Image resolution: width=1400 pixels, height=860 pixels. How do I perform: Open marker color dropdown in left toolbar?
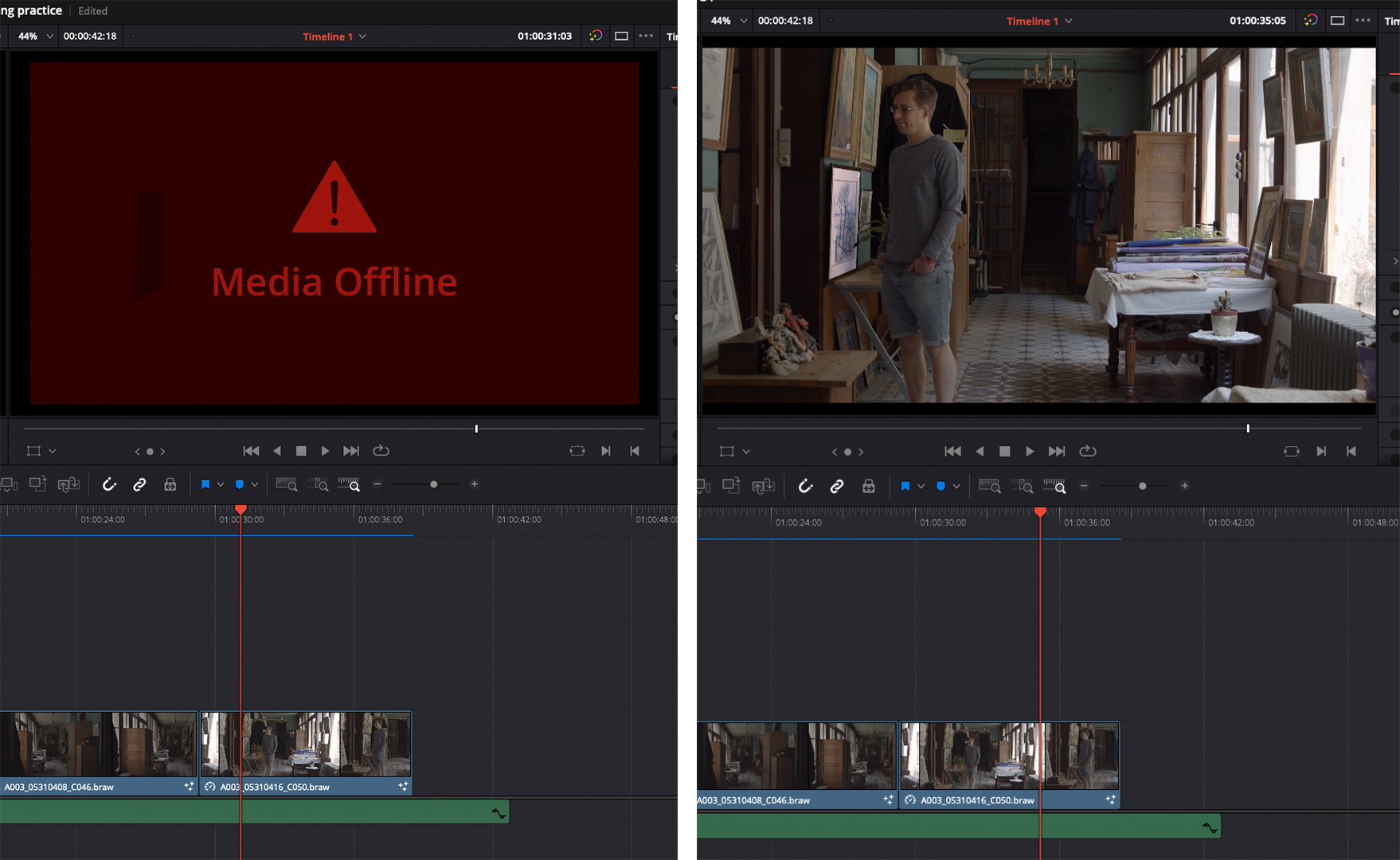click(255, 484)
